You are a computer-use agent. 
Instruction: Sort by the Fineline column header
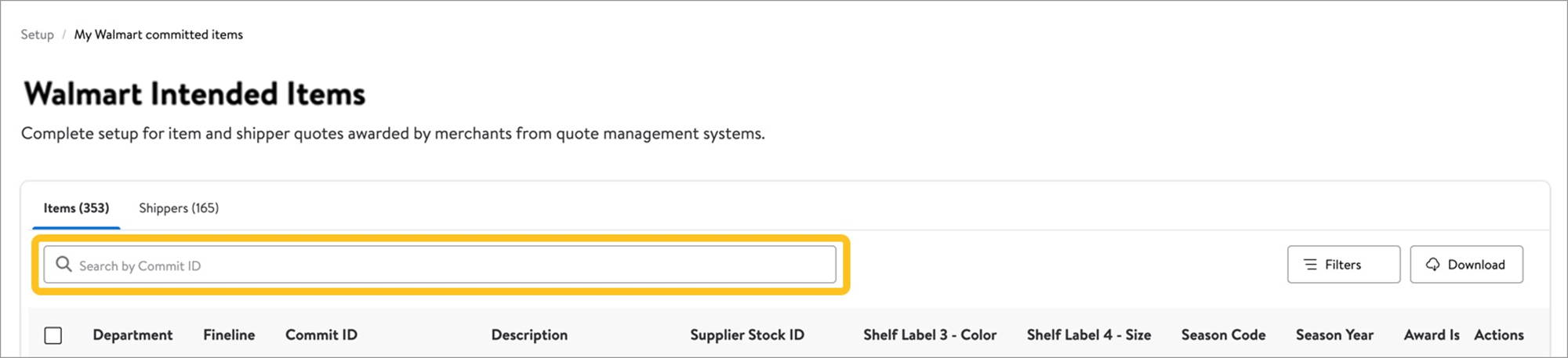click(229, 334)
